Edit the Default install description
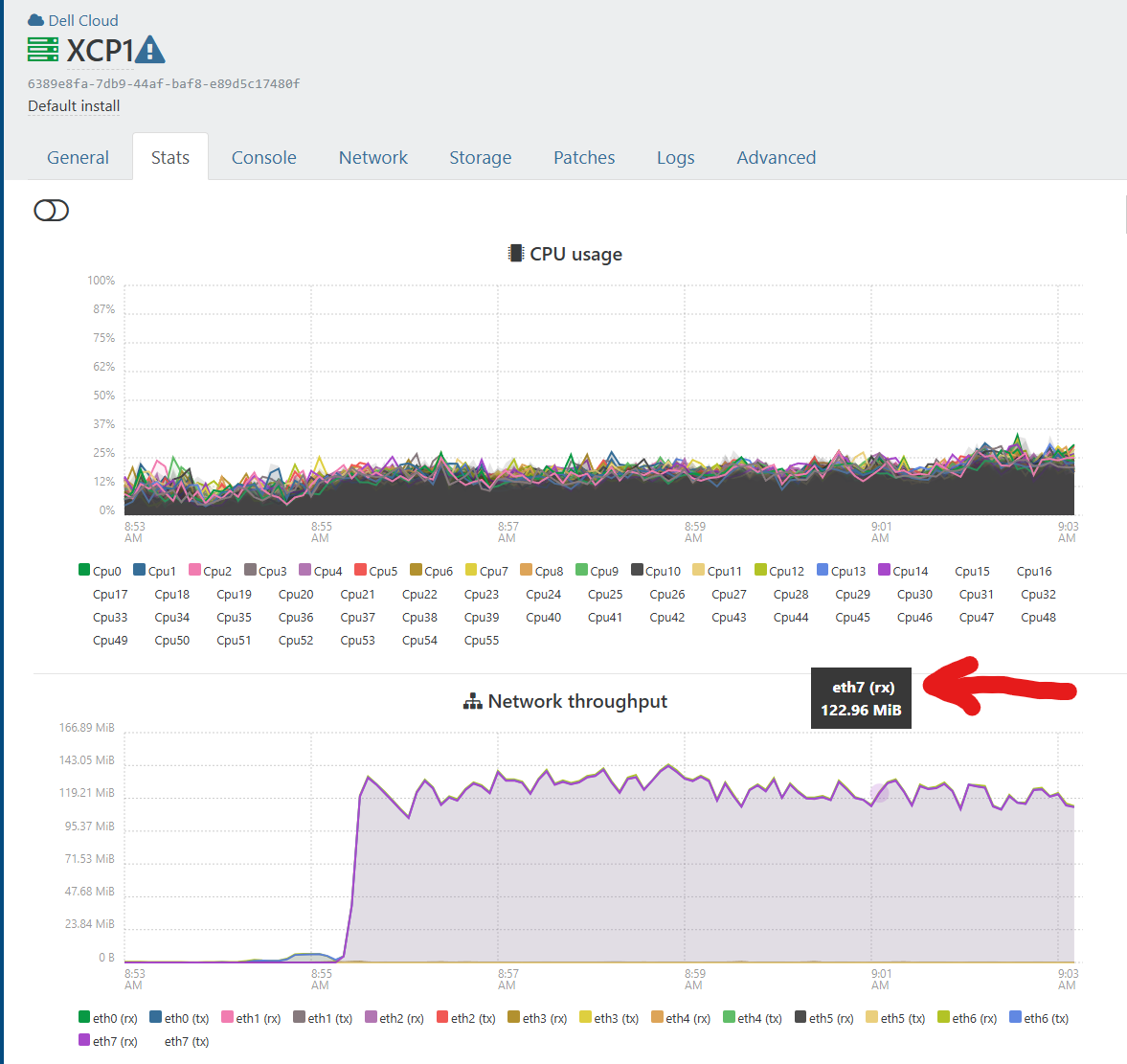Viewport: 1127px width, 1064px height. point(74,106)
